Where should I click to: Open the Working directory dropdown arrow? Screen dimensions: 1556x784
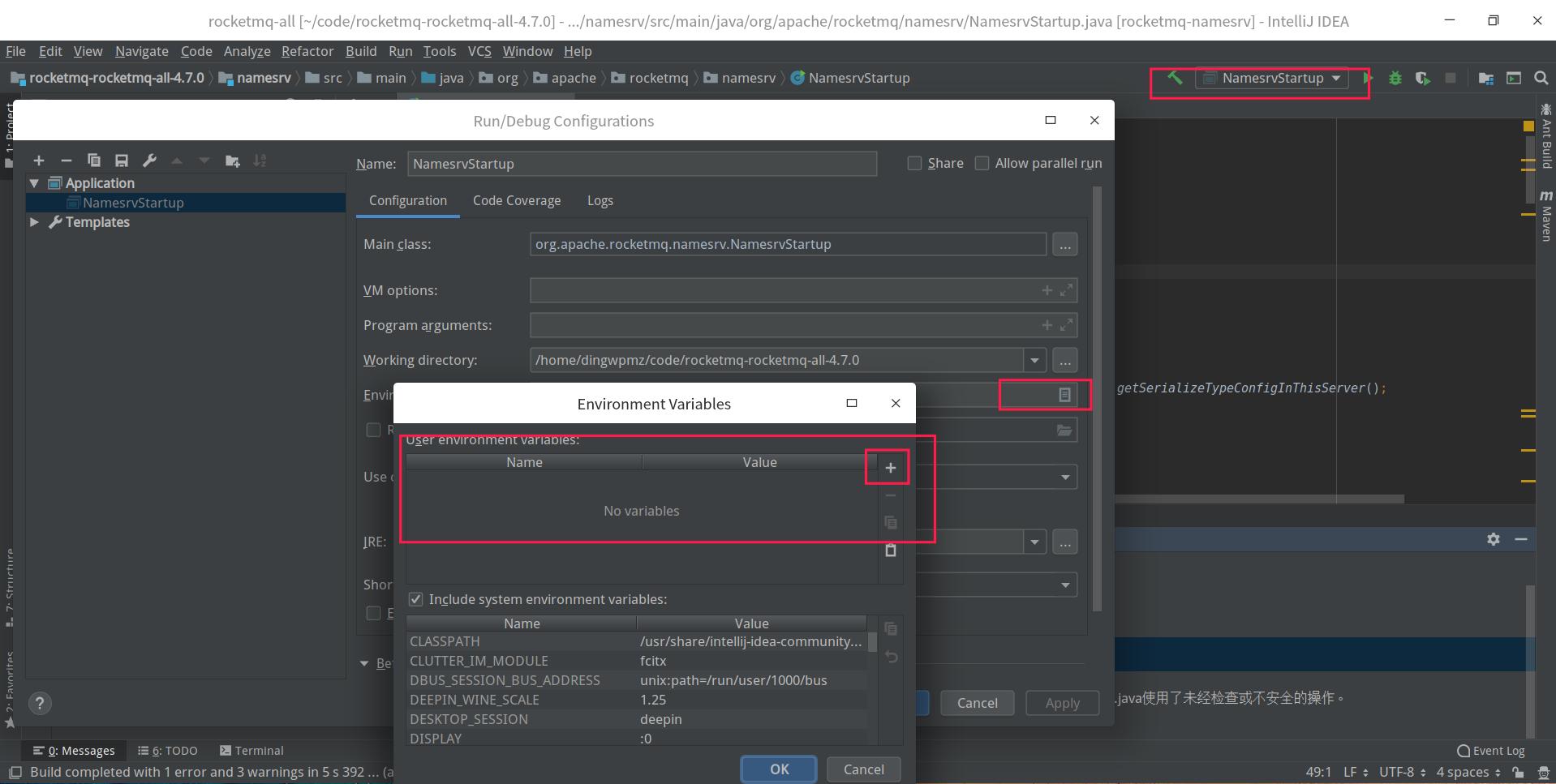[x=1034, y=360]
